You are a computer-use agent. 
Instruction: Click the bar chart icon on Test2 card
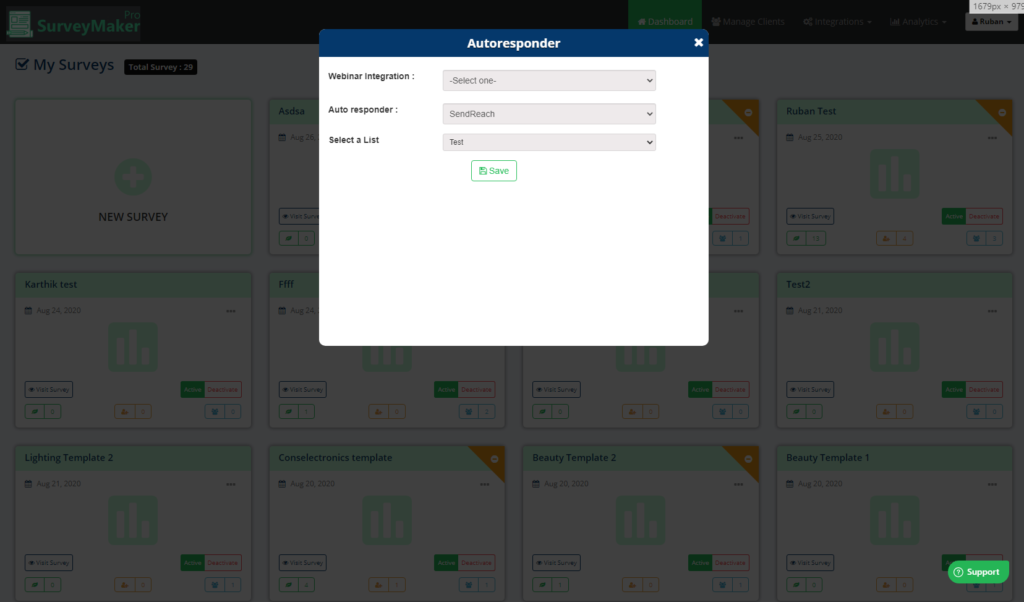[x=895, y=347]
